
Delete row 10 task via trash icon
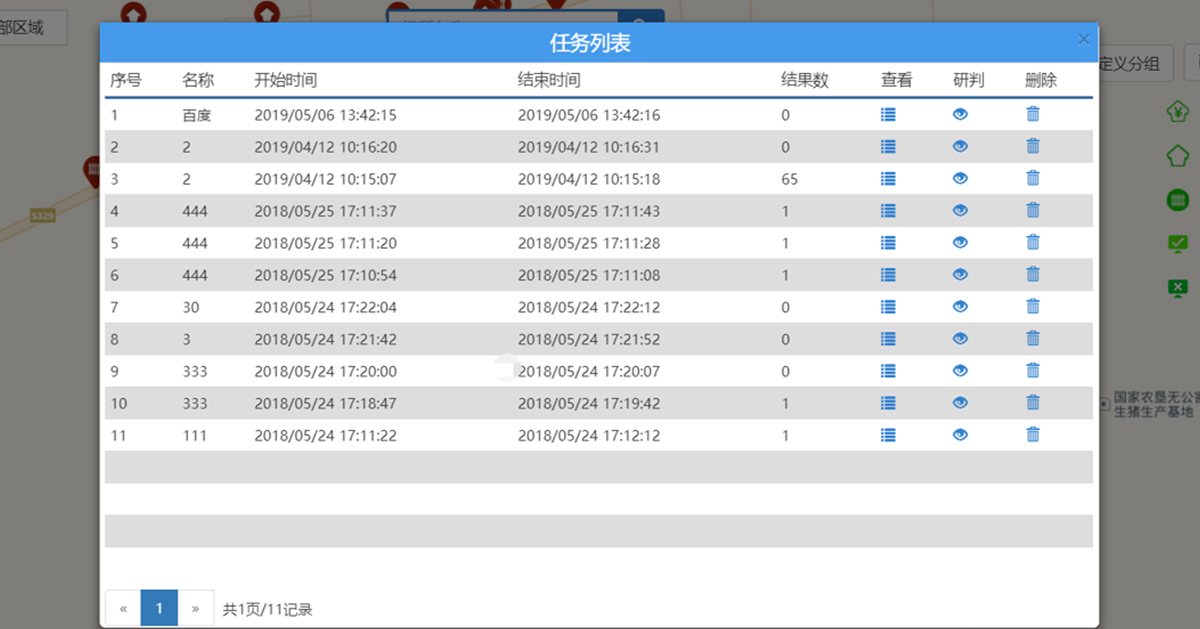click(1033, 402)
